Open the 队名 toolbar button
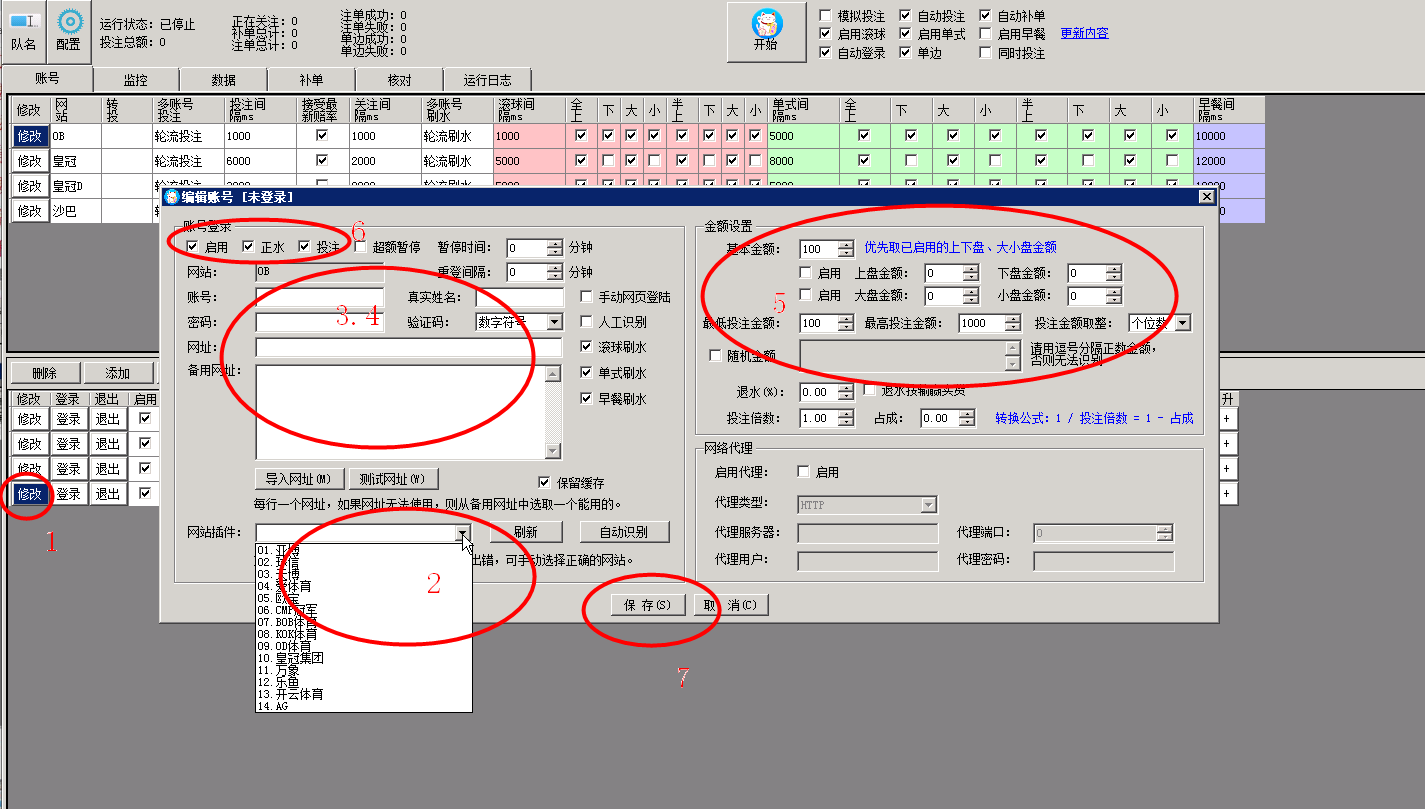1426x809 pixels. pyautogui.click(x=24, y=31)
